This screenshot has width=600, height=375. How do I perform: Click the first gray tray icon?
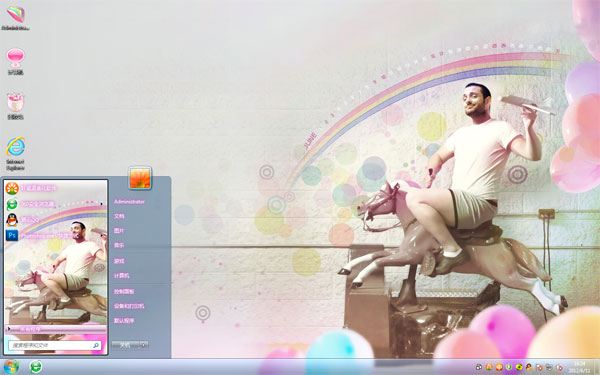click(479, 367)
